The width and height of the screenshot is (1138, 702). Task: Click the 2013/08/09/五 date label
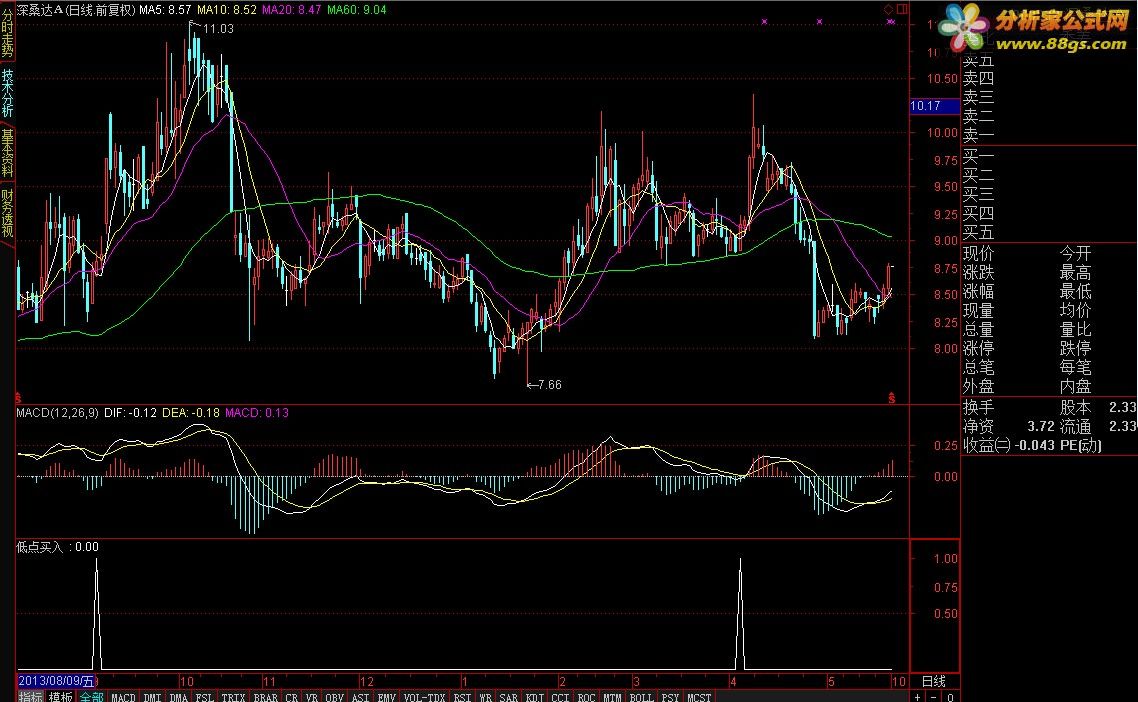coord(57,681)
